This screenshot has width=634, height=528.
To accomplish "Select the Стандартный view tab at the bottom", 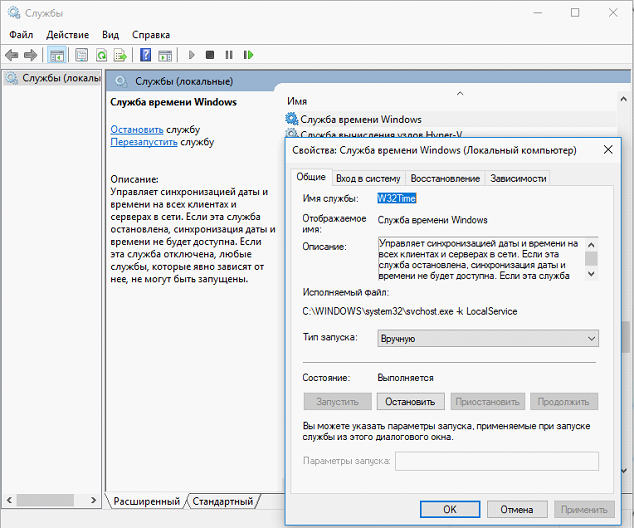I will pyautogui.click(x=222, y=500).
